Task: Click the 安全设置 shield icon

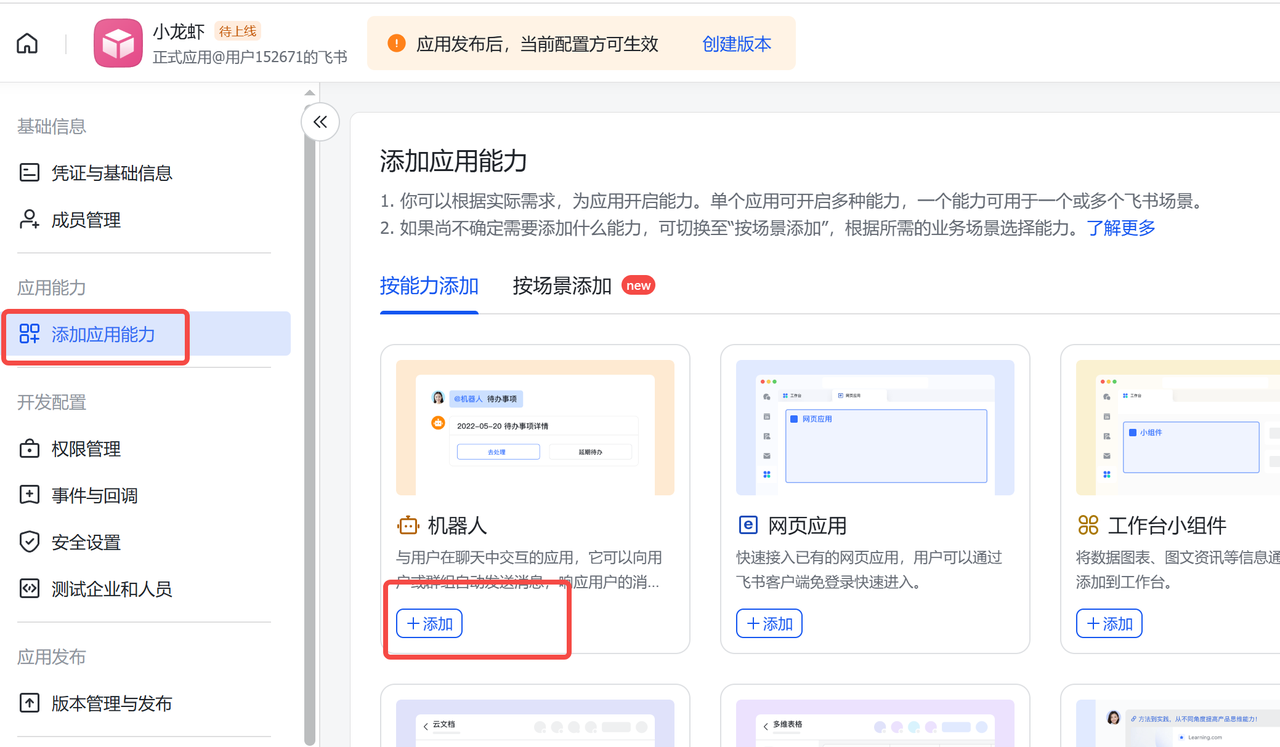Action: point(29,542)
